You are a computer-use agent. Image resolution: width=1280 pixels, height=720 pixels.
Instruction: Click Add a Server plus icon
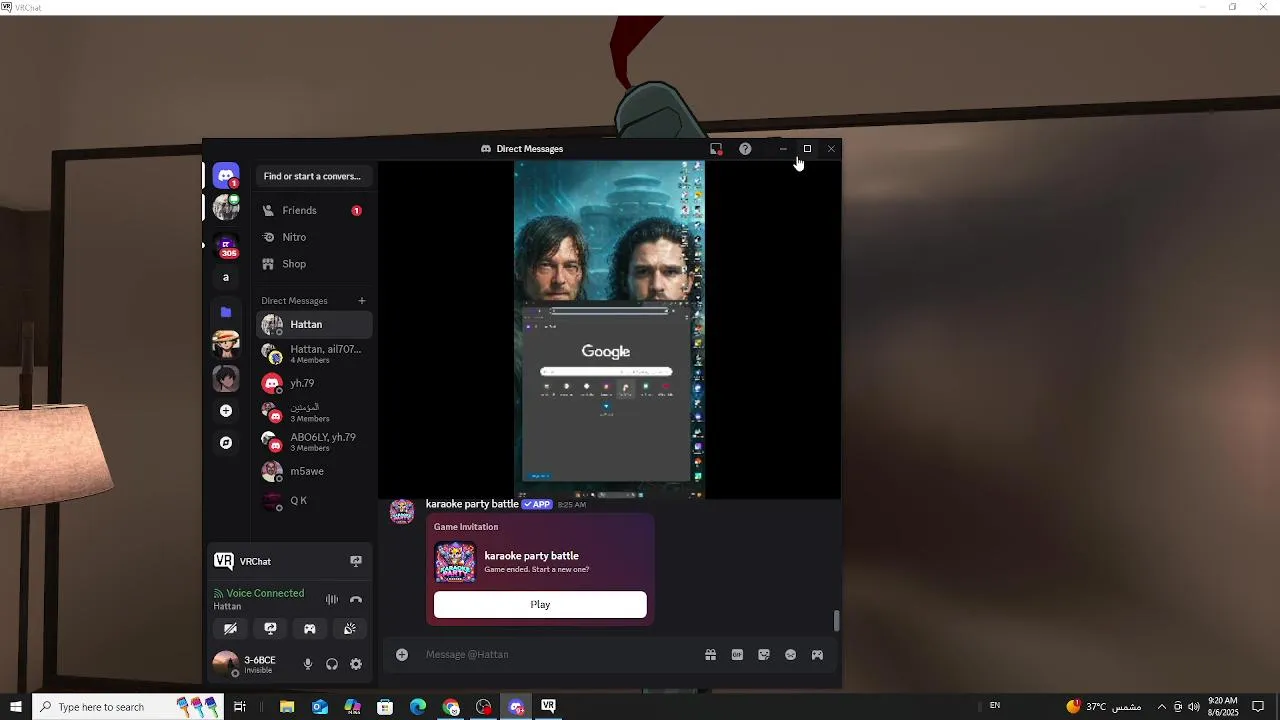[x=226, y=411]
